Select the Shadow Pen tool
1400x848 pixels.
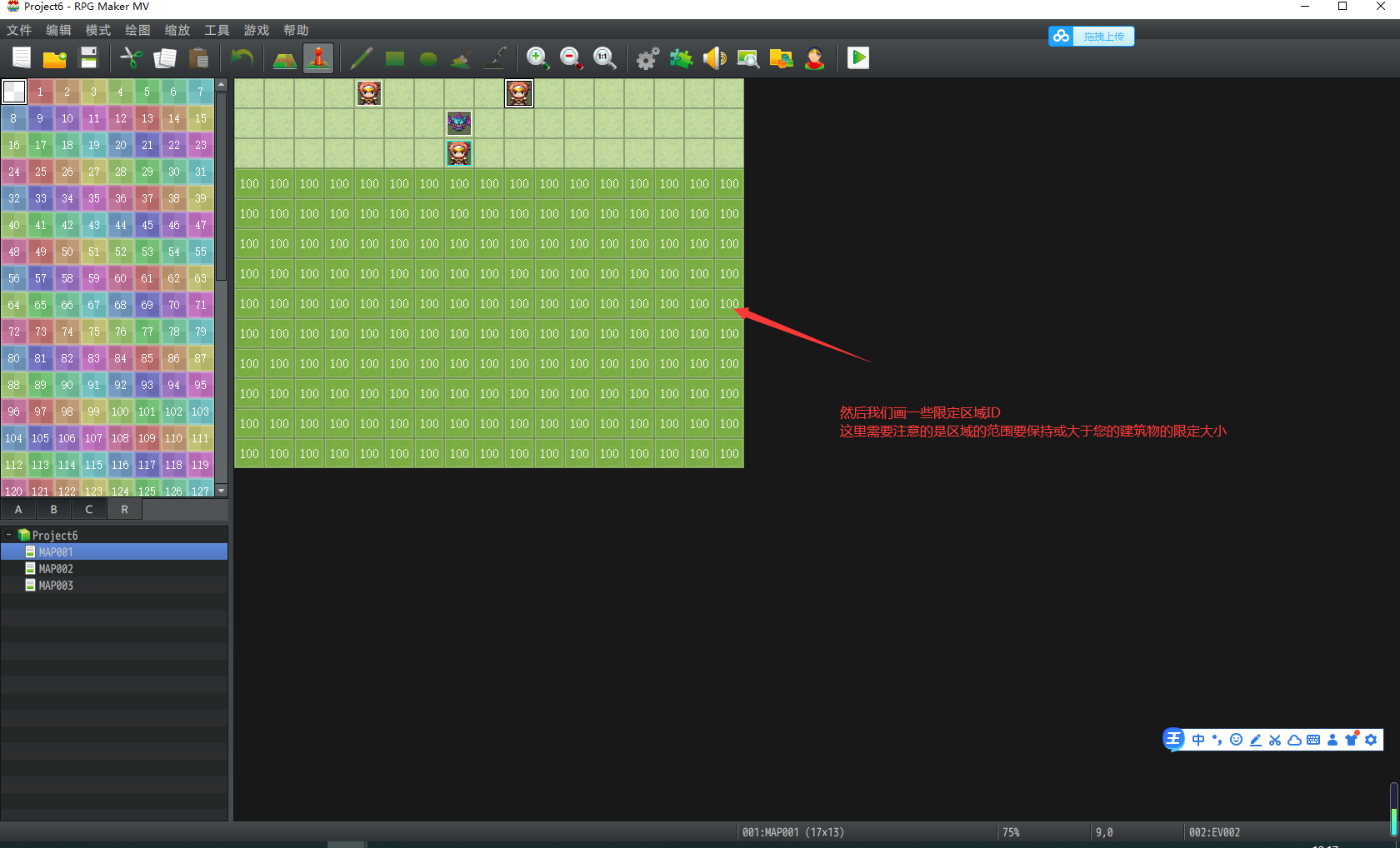pyautogui.click(x=495, y=58)
